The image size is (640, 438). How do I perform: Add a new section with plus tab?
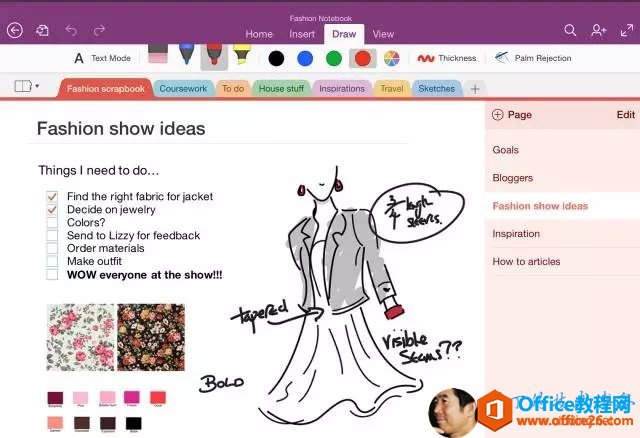coord(475,89)
